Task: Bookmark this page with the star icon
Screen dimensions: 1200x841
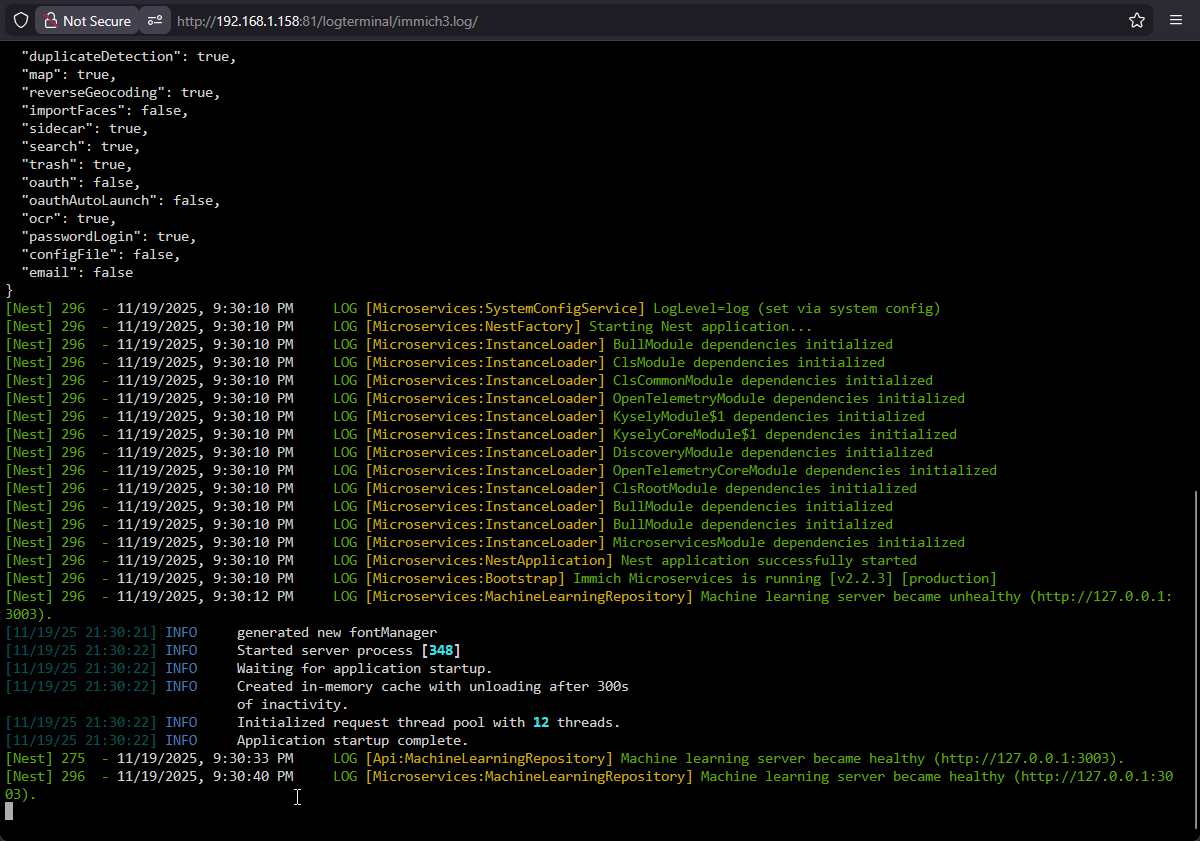Action: click(1137, 20)
